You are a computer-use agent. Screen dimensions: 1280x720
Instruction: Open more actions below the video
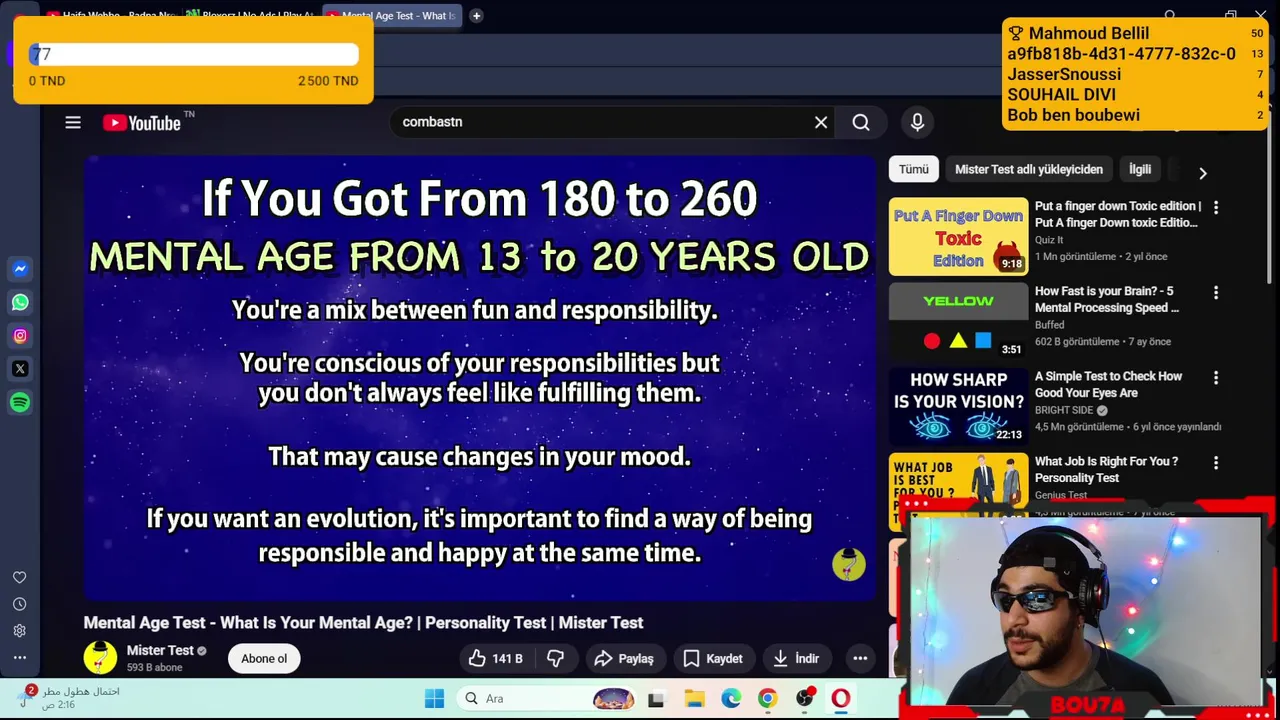coord(860,658)
